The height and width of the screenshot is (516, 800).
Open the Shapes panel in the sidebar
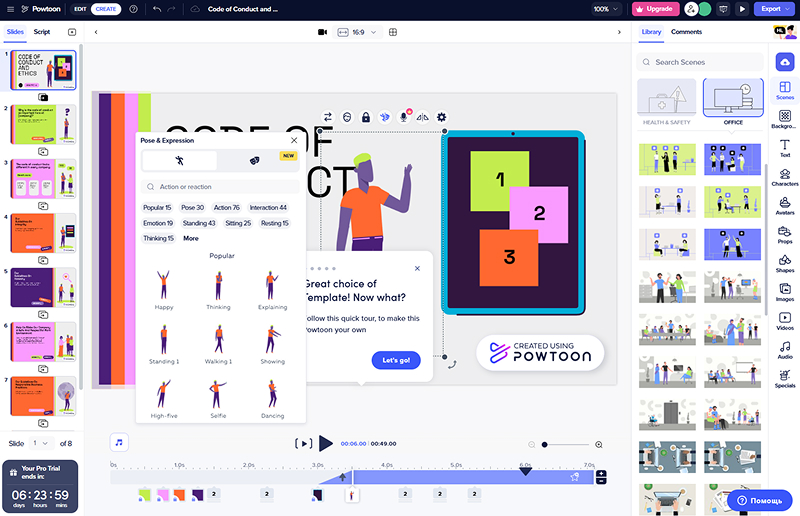tap(785, 263)
